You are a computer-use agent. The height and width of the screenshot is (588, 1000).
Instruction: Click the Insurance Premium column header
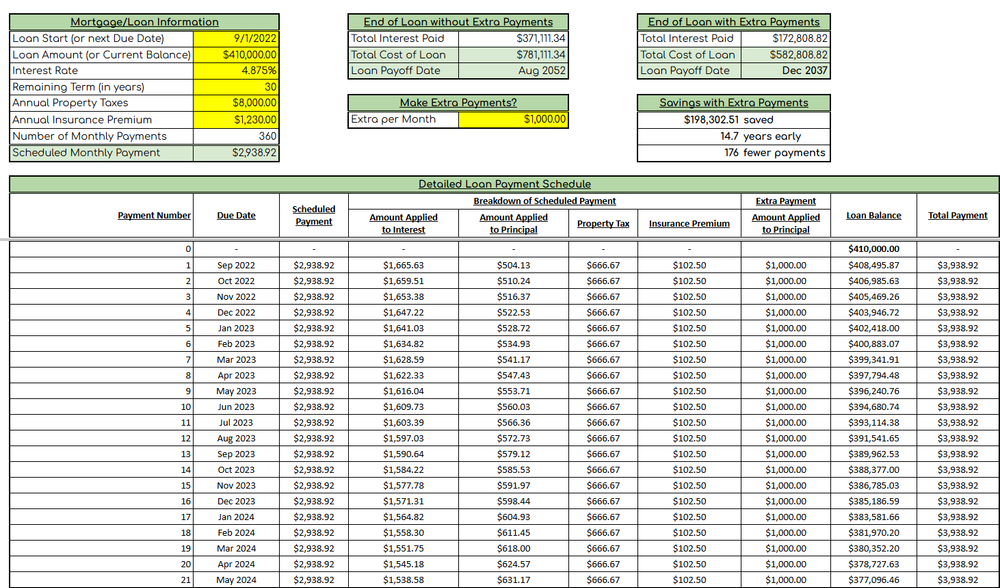pos(689,224)
